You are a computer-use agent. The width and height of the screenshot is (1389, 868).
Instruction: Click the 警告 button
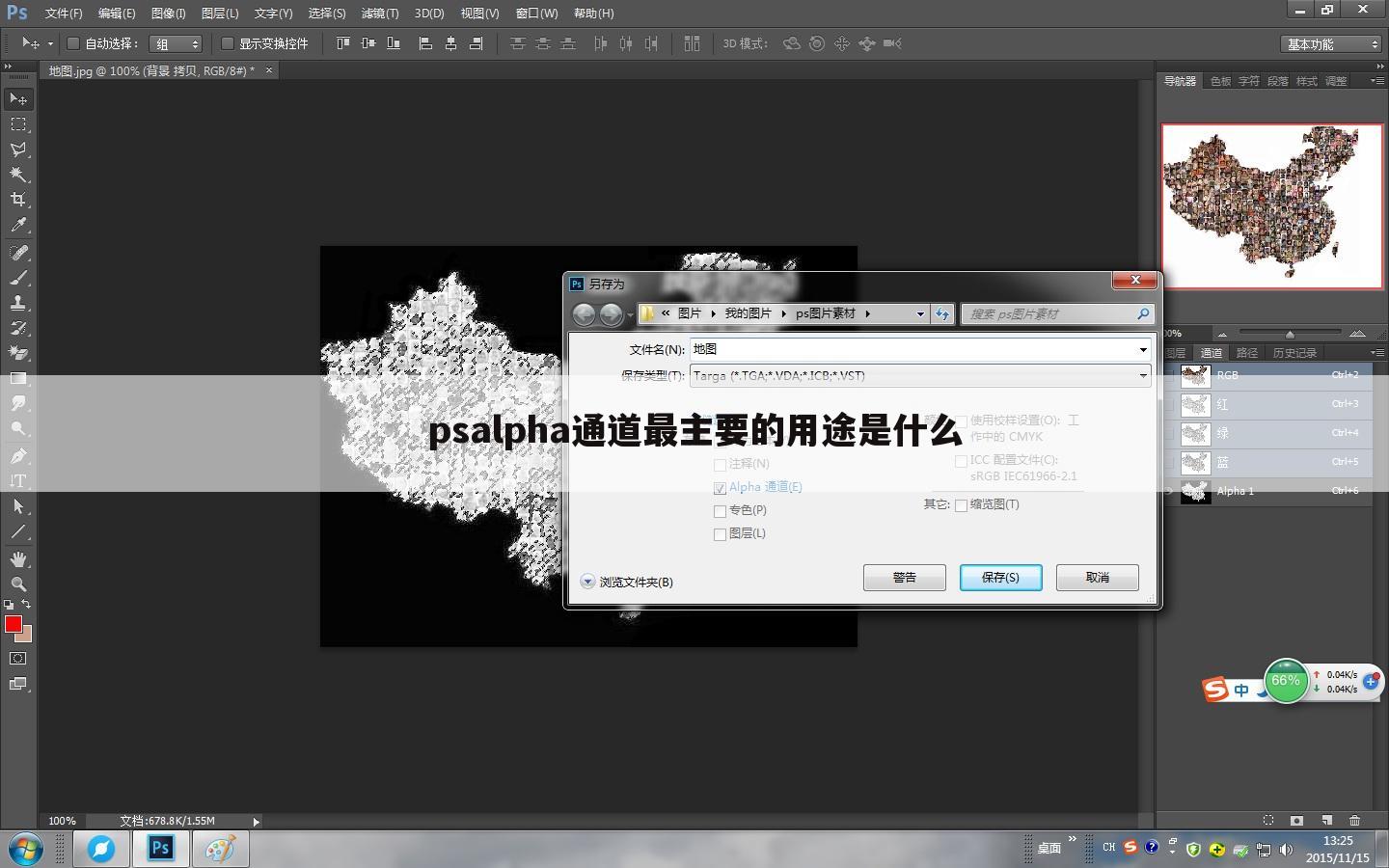[x=905, y=578]
